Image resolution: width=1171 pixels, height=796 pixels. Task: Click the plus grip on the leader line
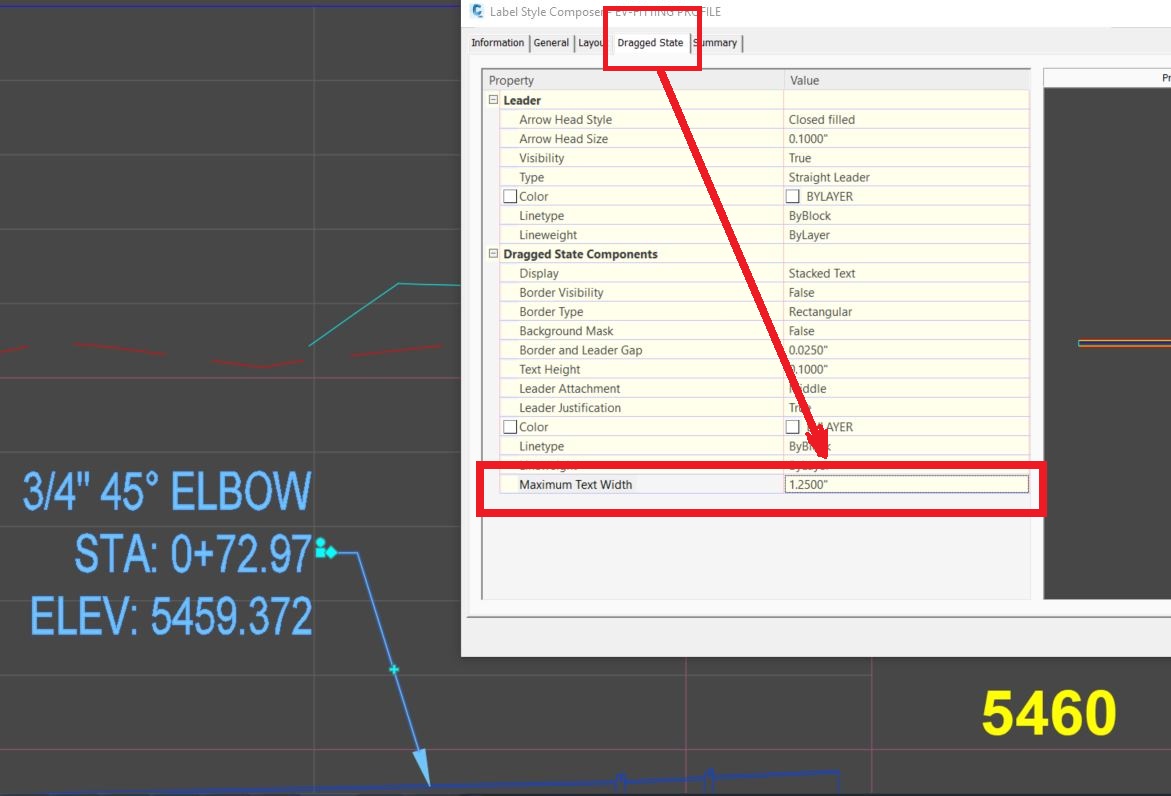click(x=394, y=670)
